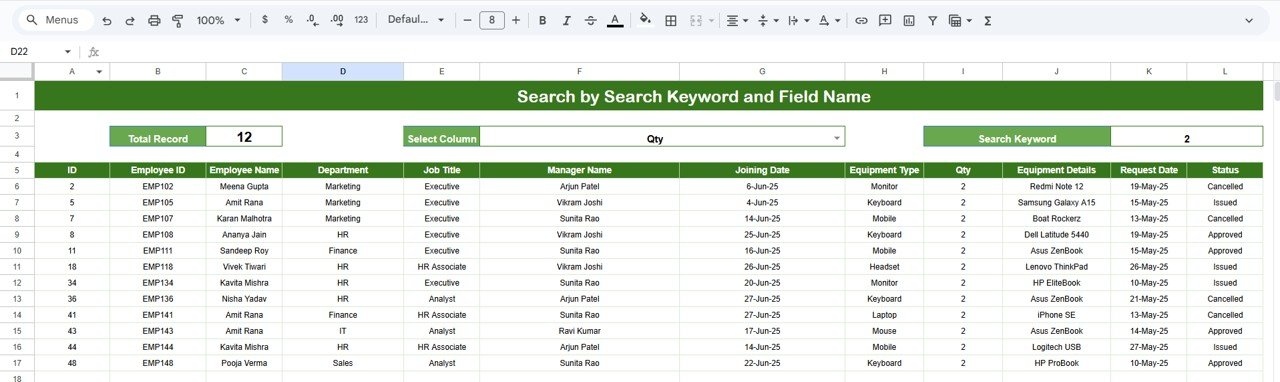Click the Redo icon
This screenshot has width=1280, height=382.
[130, 20]
